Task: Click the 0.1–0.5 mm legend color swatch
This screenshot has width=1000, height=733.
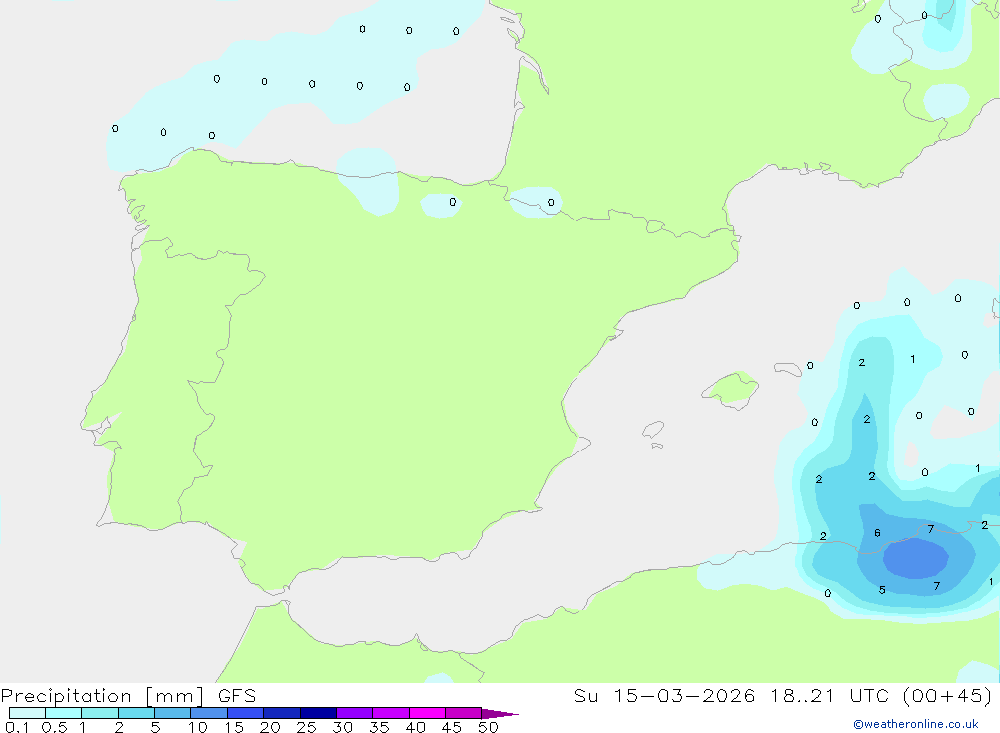Action: [27, 713]
